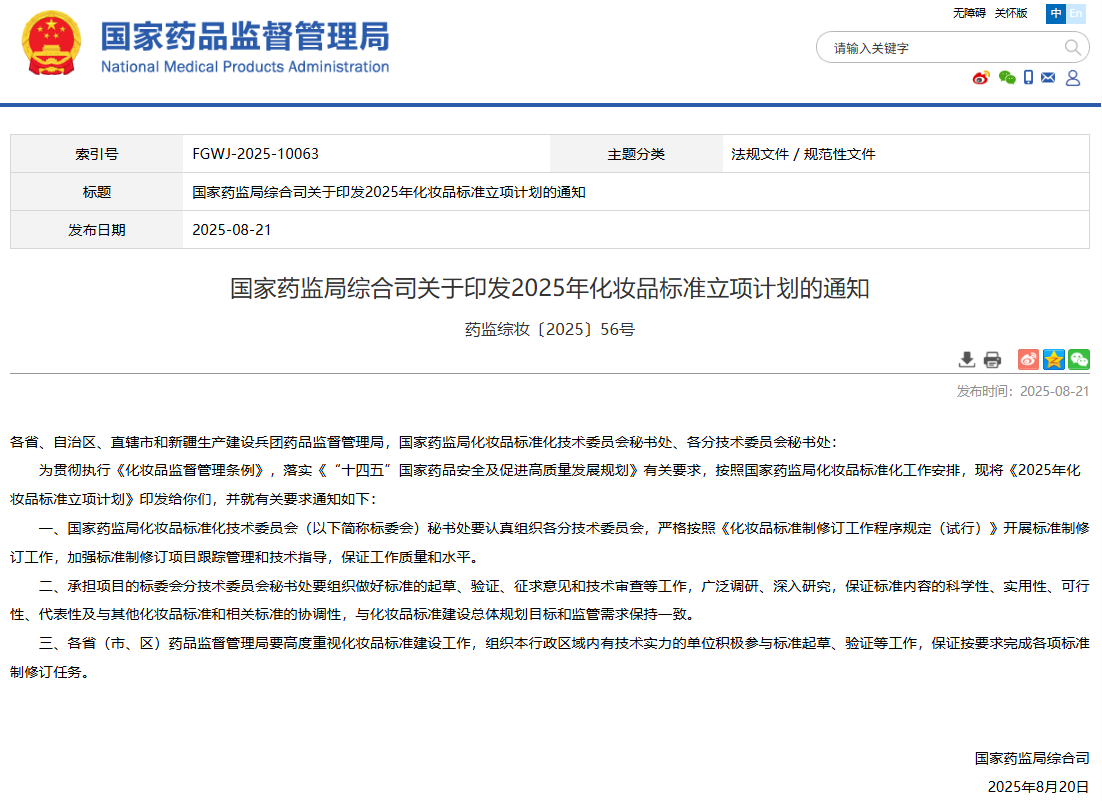The width and height of the screenshot is (1102, 801).
Task: Switch to 关怀版 care version
Action: coord(1012,13)
